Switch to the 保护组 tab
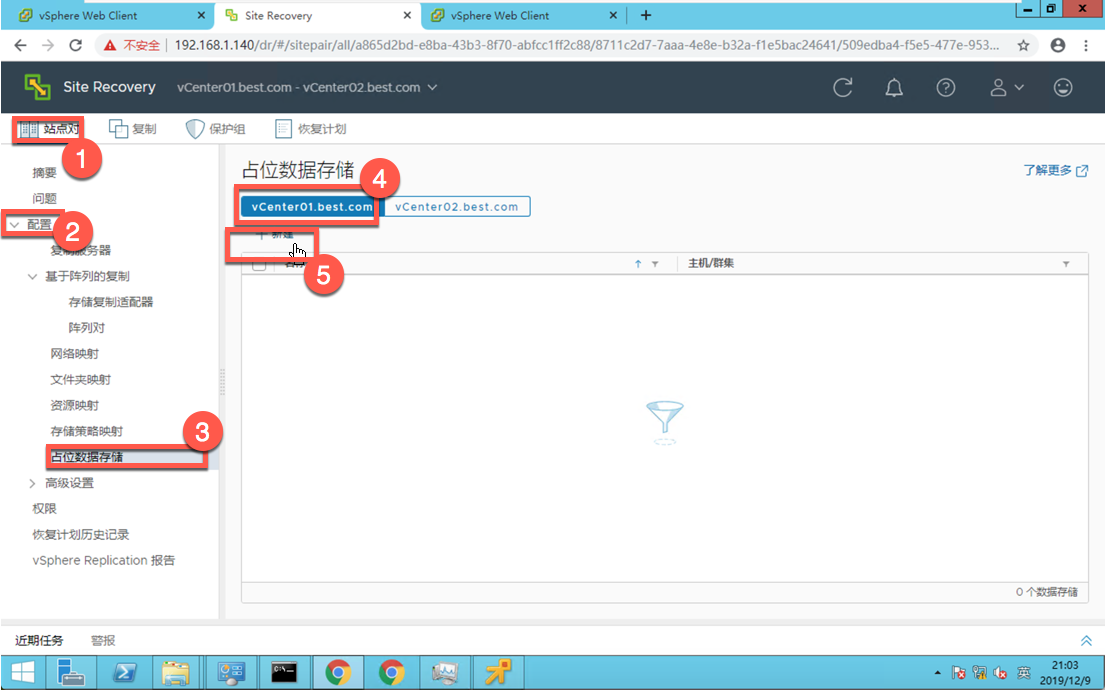 [x=216, y=129]
